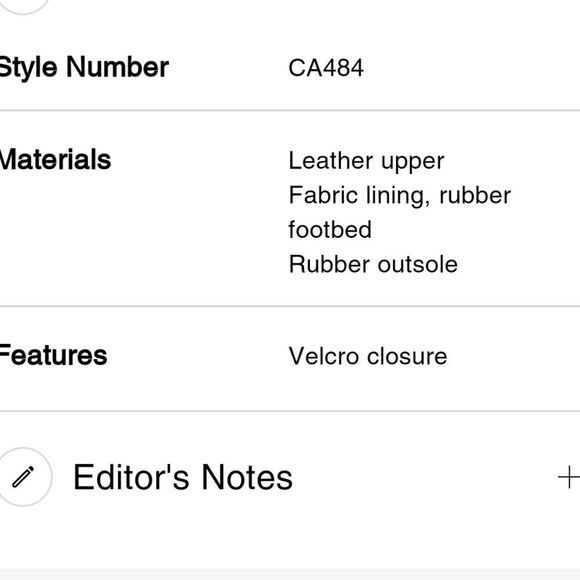
Task: Select the Leather upper text line
Action: pyautogui.click(x=366, y=161)
